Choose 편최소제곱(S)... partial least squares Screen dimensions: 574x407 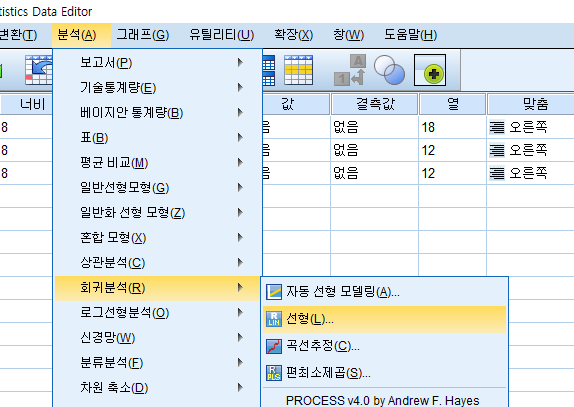[384, 373]
